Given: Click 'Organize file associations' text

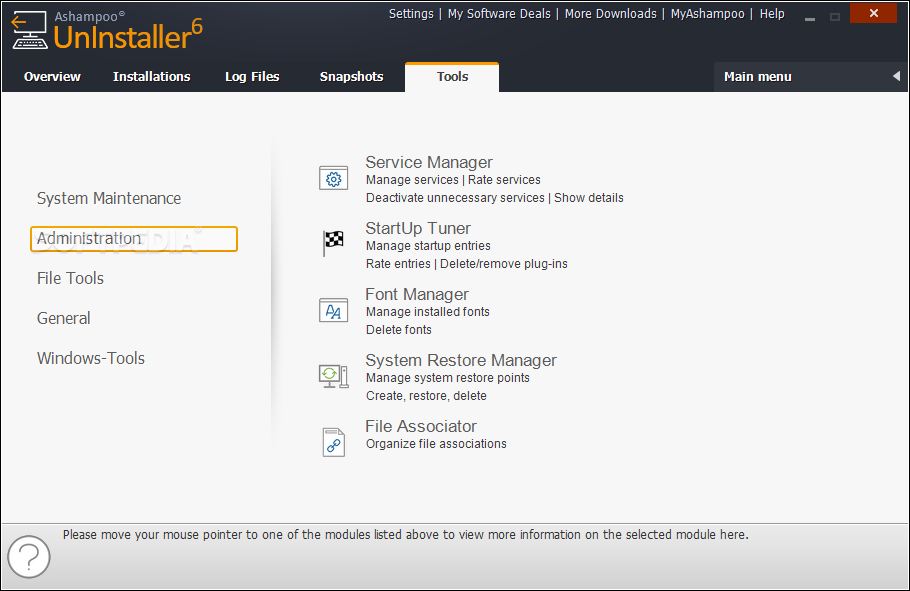Looking at the screenshot, I should pyautogui.click(x=436, y=444).
